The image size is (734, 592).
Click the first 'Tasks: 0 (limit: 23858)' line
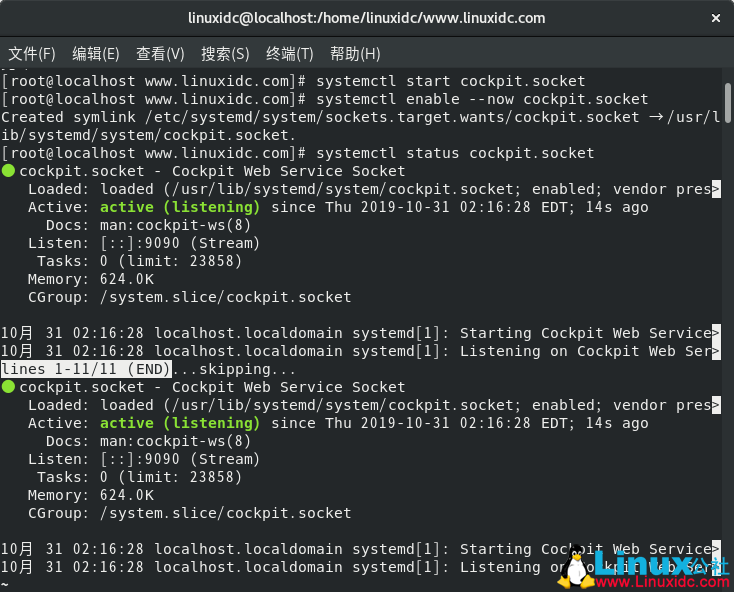click(x=139, y=261)
